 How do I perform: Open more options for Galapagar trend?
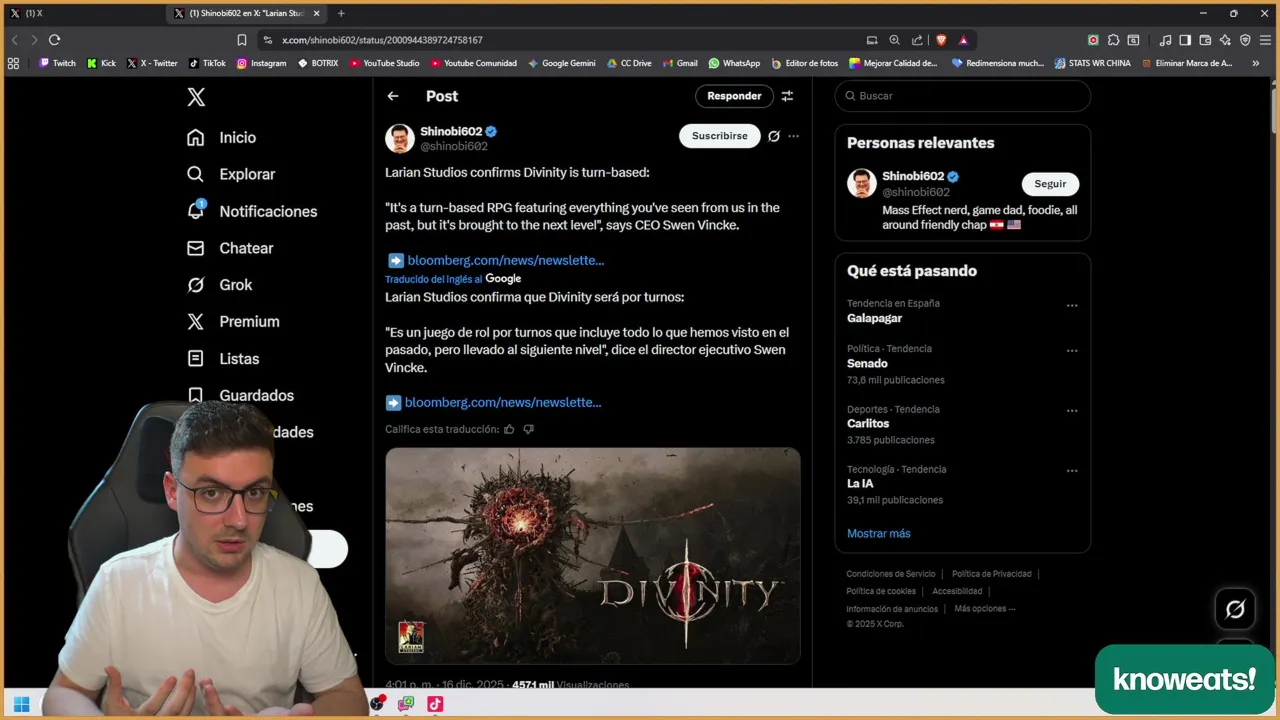point(1072,305)
